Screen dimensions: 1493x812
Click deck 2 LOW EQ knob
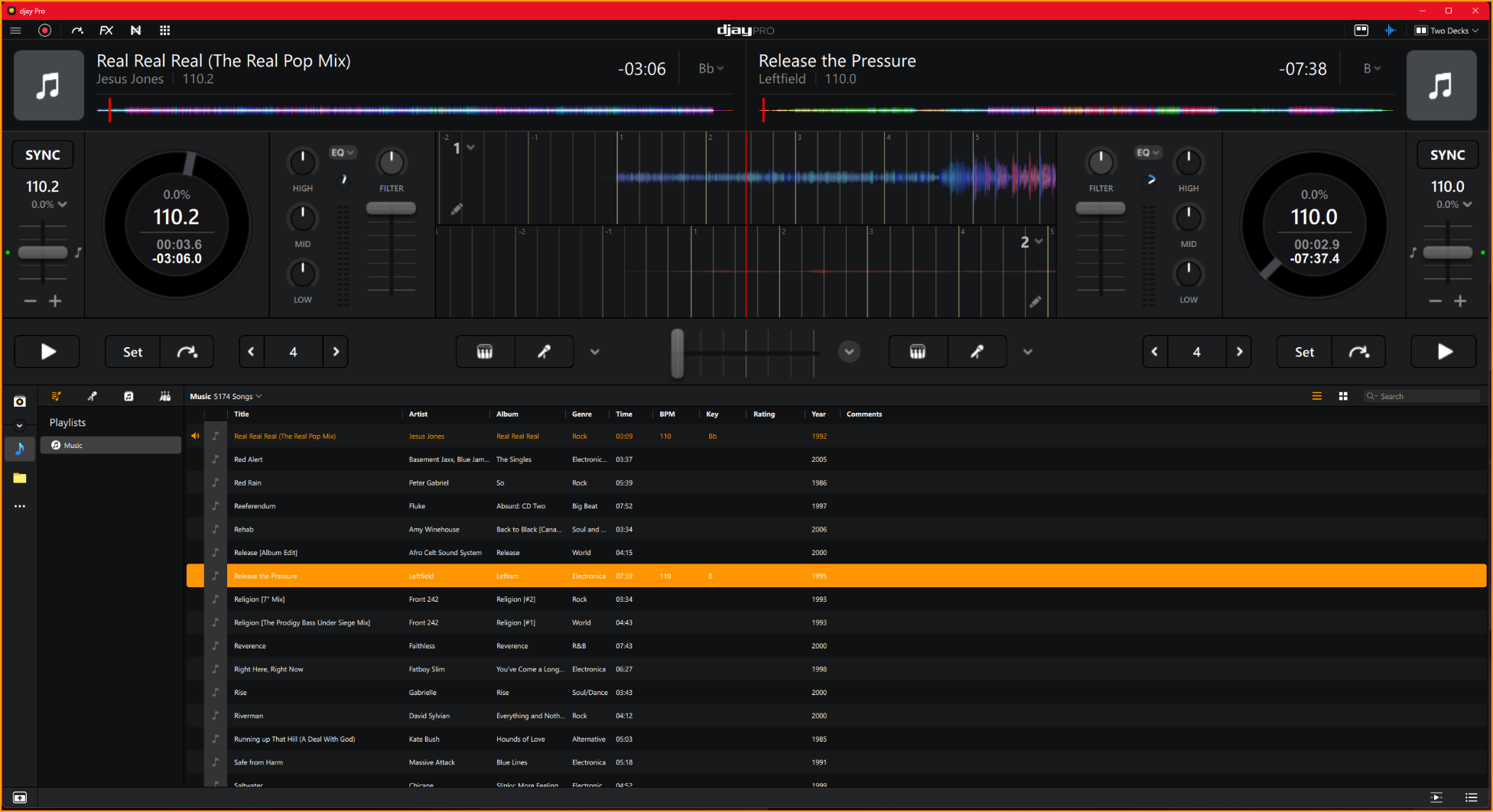1188,274
